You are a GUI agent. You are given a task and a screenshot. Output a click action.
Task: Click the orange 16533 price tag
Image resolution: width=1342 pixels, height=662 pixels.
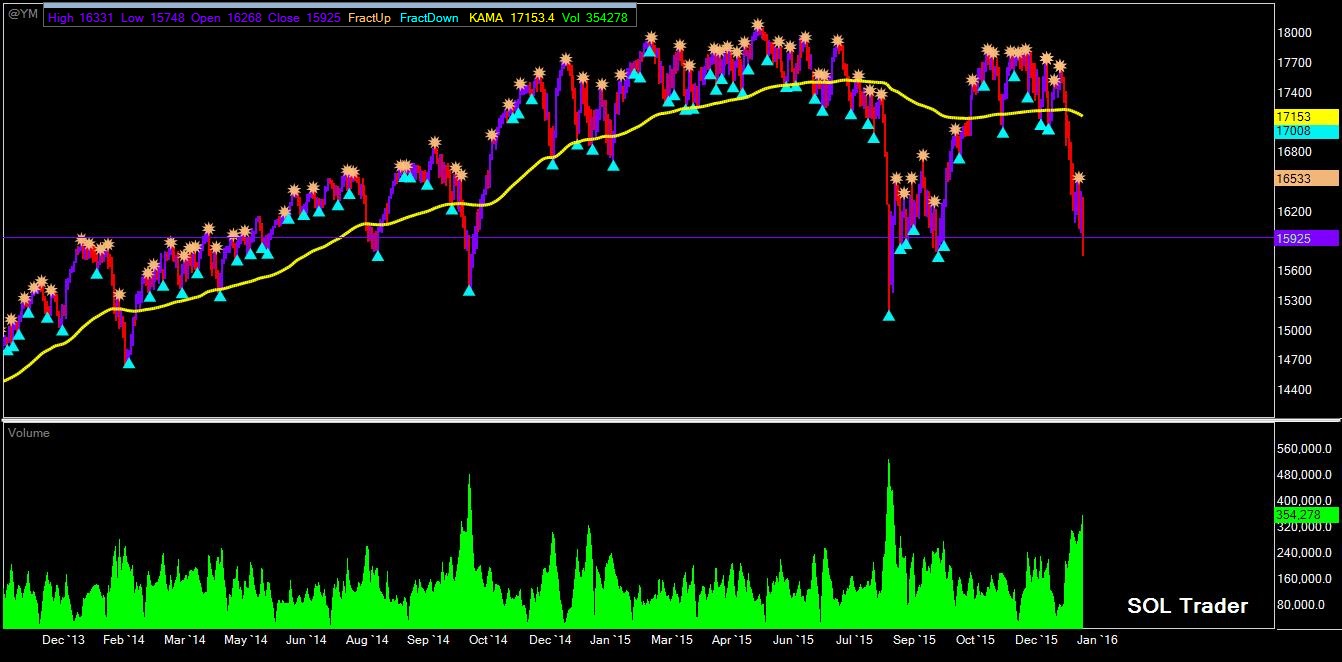1307,178
